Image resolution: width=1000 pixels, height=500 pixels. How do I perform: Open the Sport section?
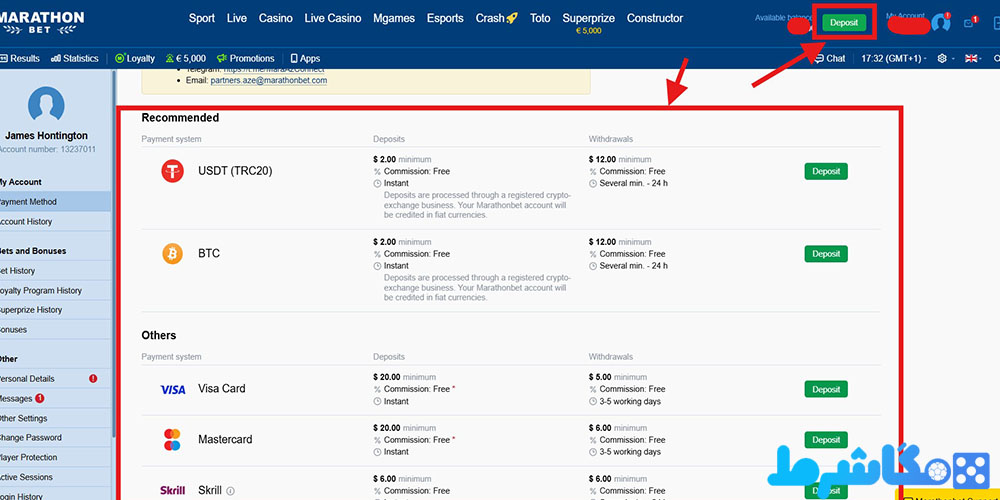(202, 18)
